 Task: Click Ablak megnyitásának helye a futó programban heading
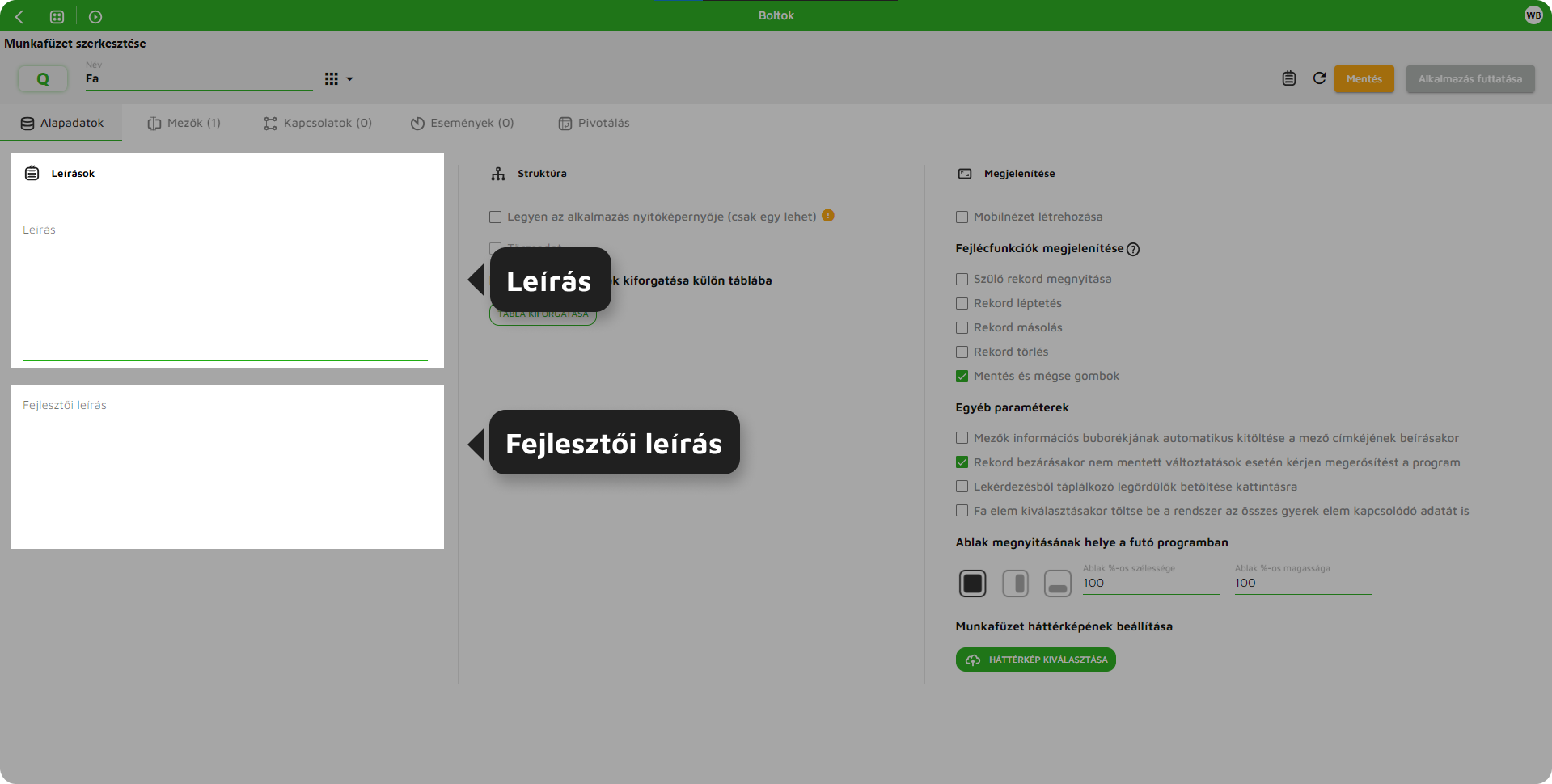[1092, 542]
